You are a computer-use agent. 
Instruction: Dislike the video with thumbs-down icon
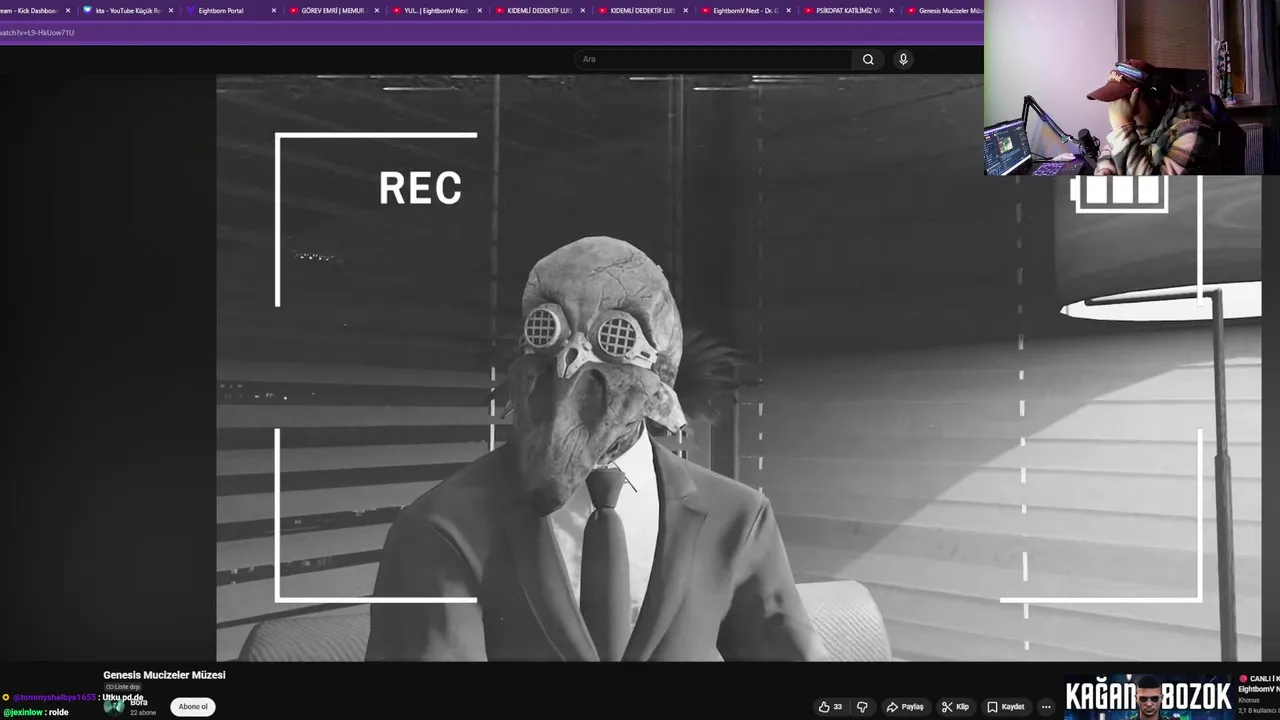point(862,706)
